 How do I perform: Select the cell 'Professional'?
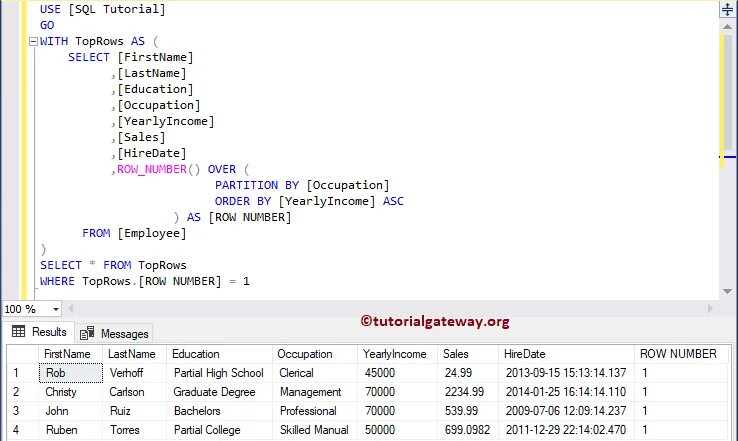coord(315,411)
